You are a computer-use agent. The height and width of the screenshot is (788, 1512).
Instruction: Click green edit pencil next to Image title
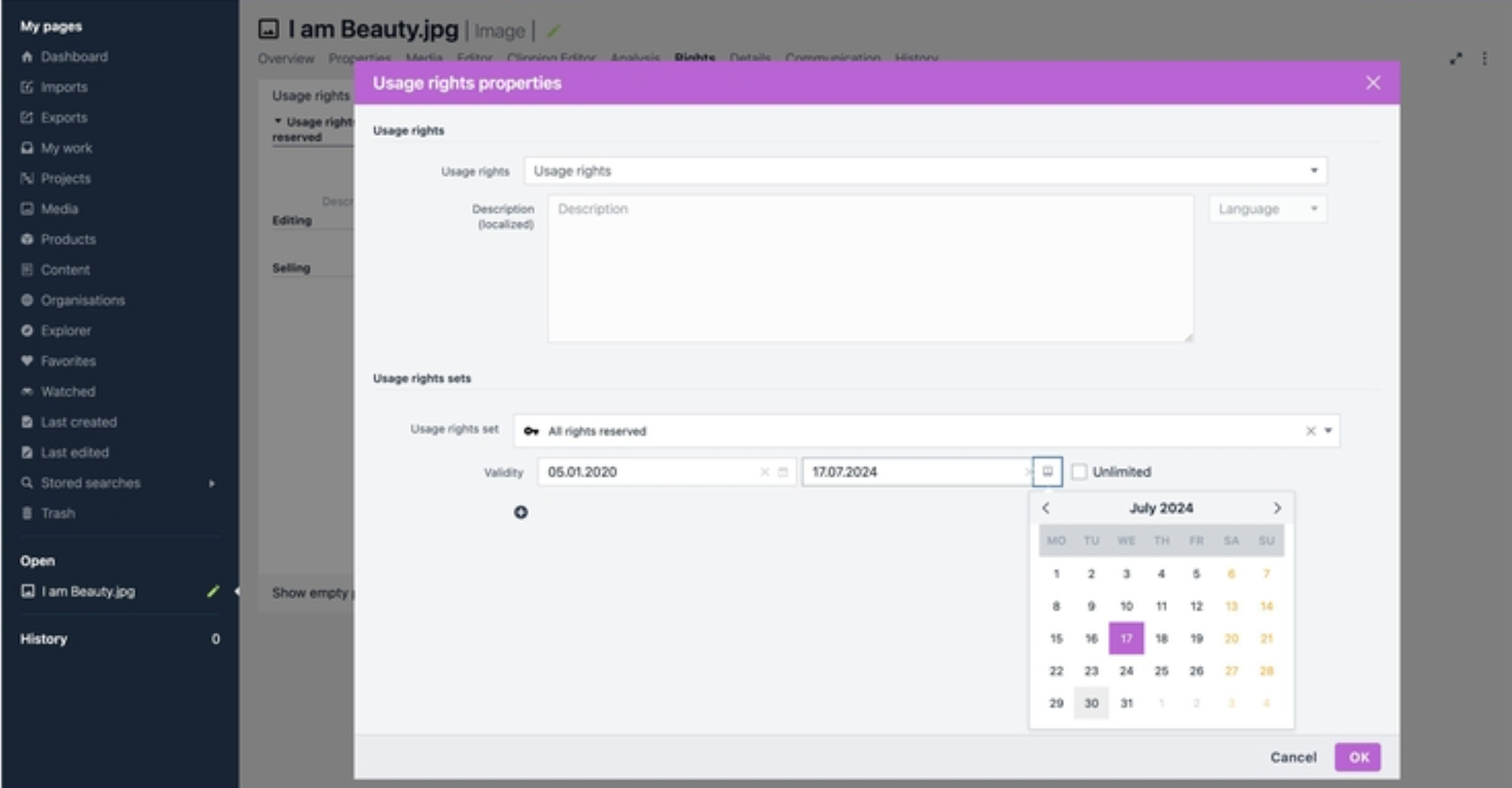point(554,31)
